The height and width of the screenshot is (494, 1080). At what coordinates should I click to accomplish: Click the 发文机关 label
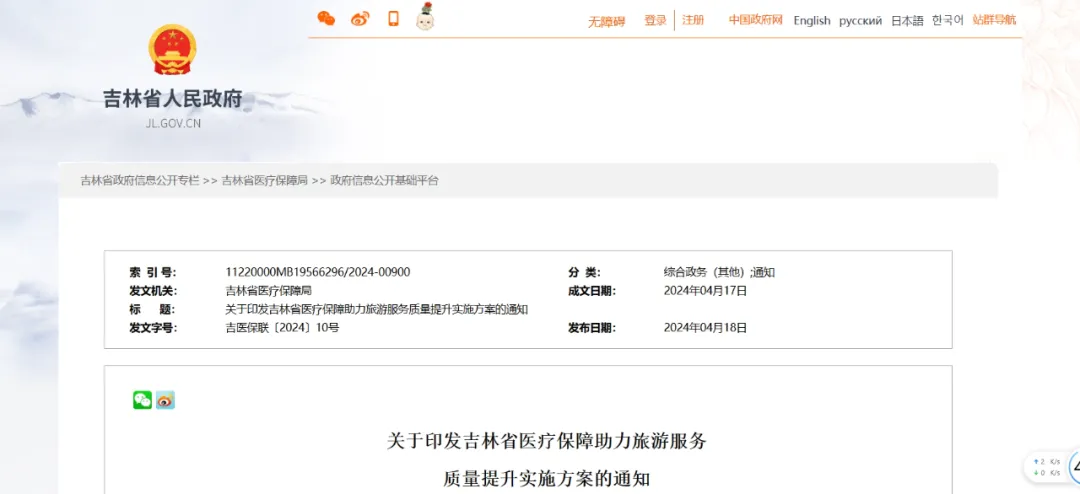tap(152, 291)
